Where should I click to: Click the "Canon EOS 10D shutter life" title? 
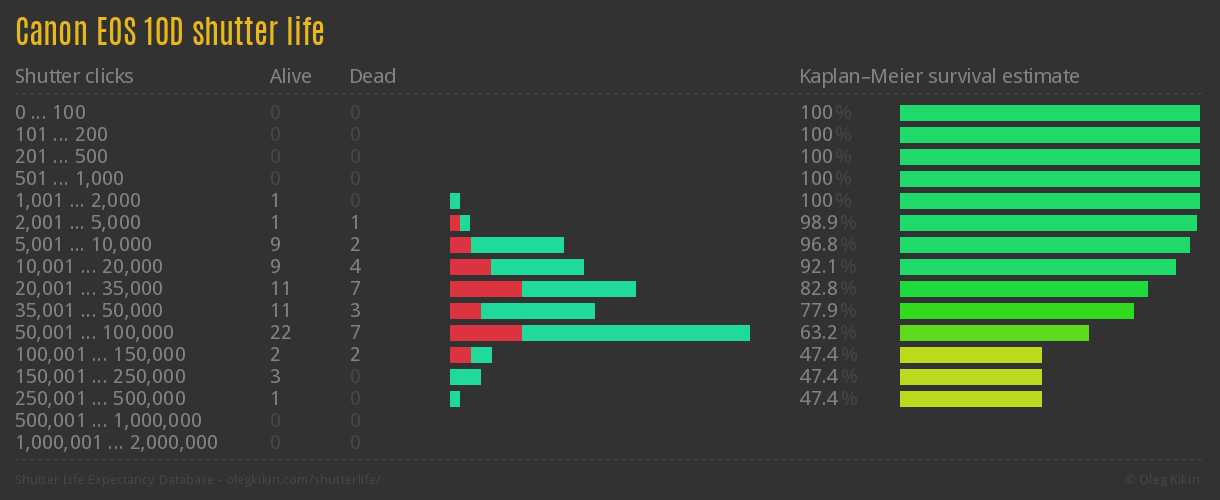coord(170,32)
